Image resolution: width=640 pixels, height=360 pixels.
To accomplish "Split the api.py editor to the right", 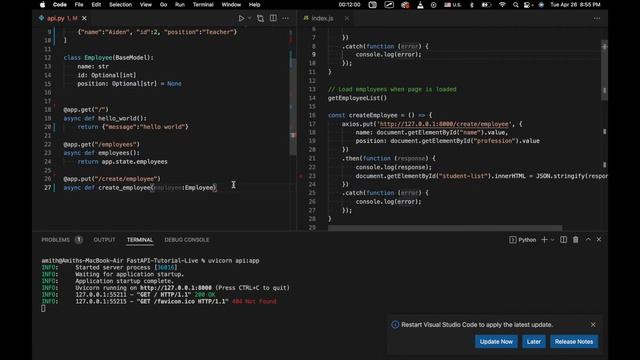I will [x=273, y=18].
